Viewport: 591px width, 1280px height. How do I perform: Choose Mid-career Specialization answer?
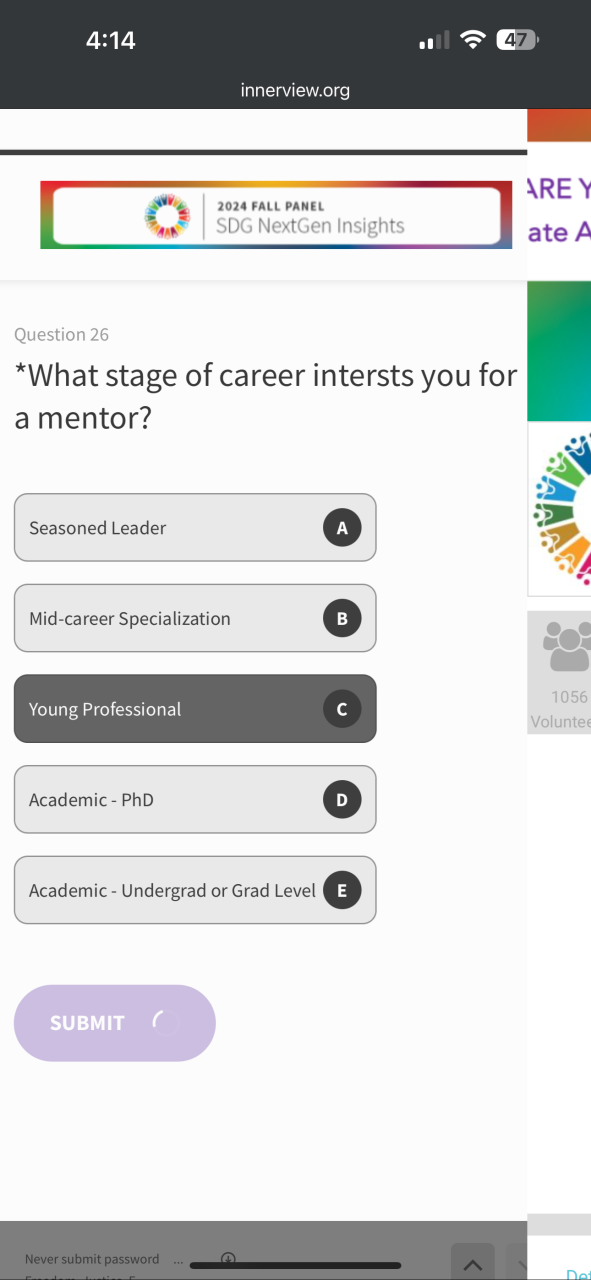[195, 618]
